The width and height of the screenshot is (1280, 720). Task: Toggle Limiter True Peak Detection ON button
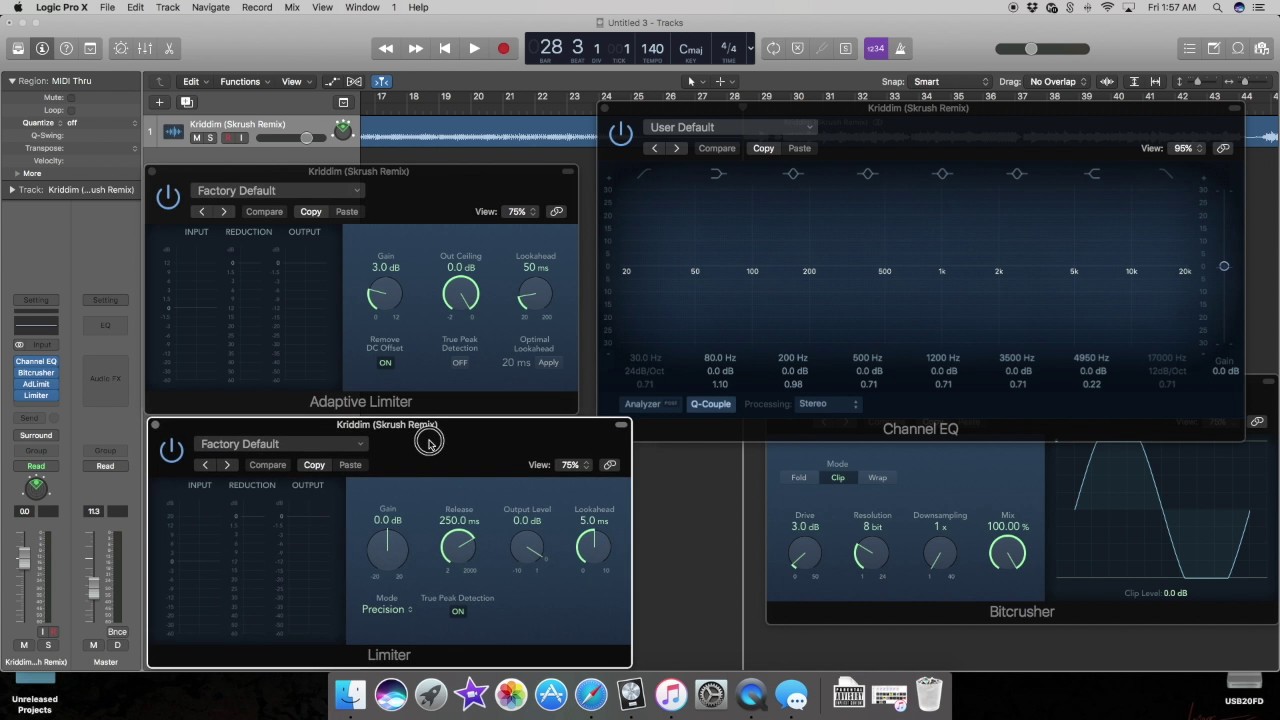point(458,611)
